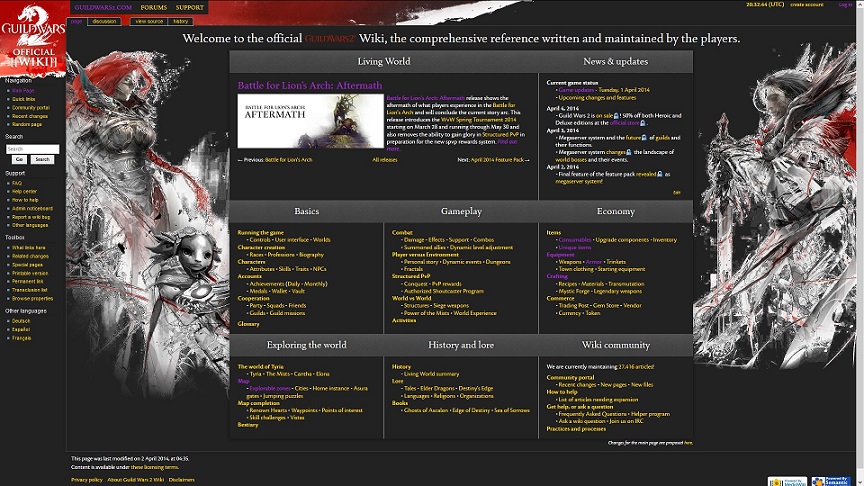Image resolution: width=864 pixels, height=486 pixels.
Task: Open the Trading Post link
Action: (574, 306)
